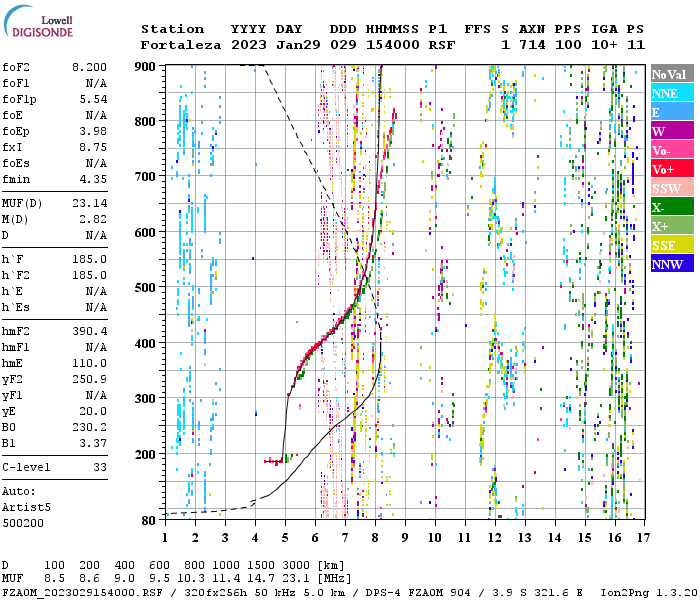
Task: Select the Vo- pink legend swatch
Action: [672, 150]
